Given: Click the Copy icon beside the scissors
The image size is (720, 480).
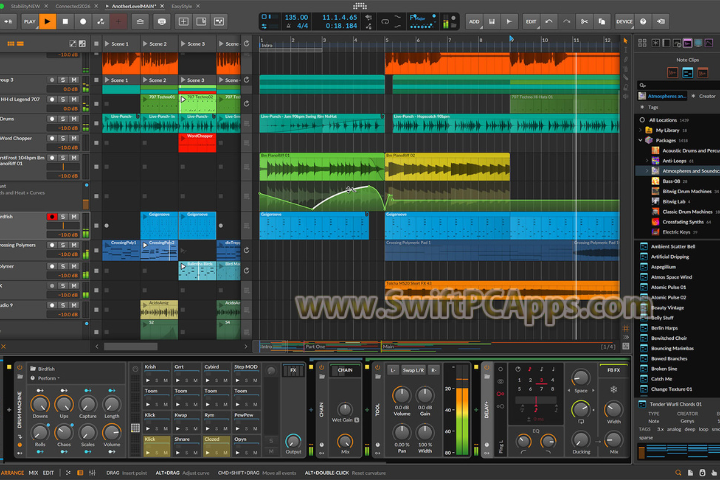Looking at the screenshot, I should [x=602, y=22].
